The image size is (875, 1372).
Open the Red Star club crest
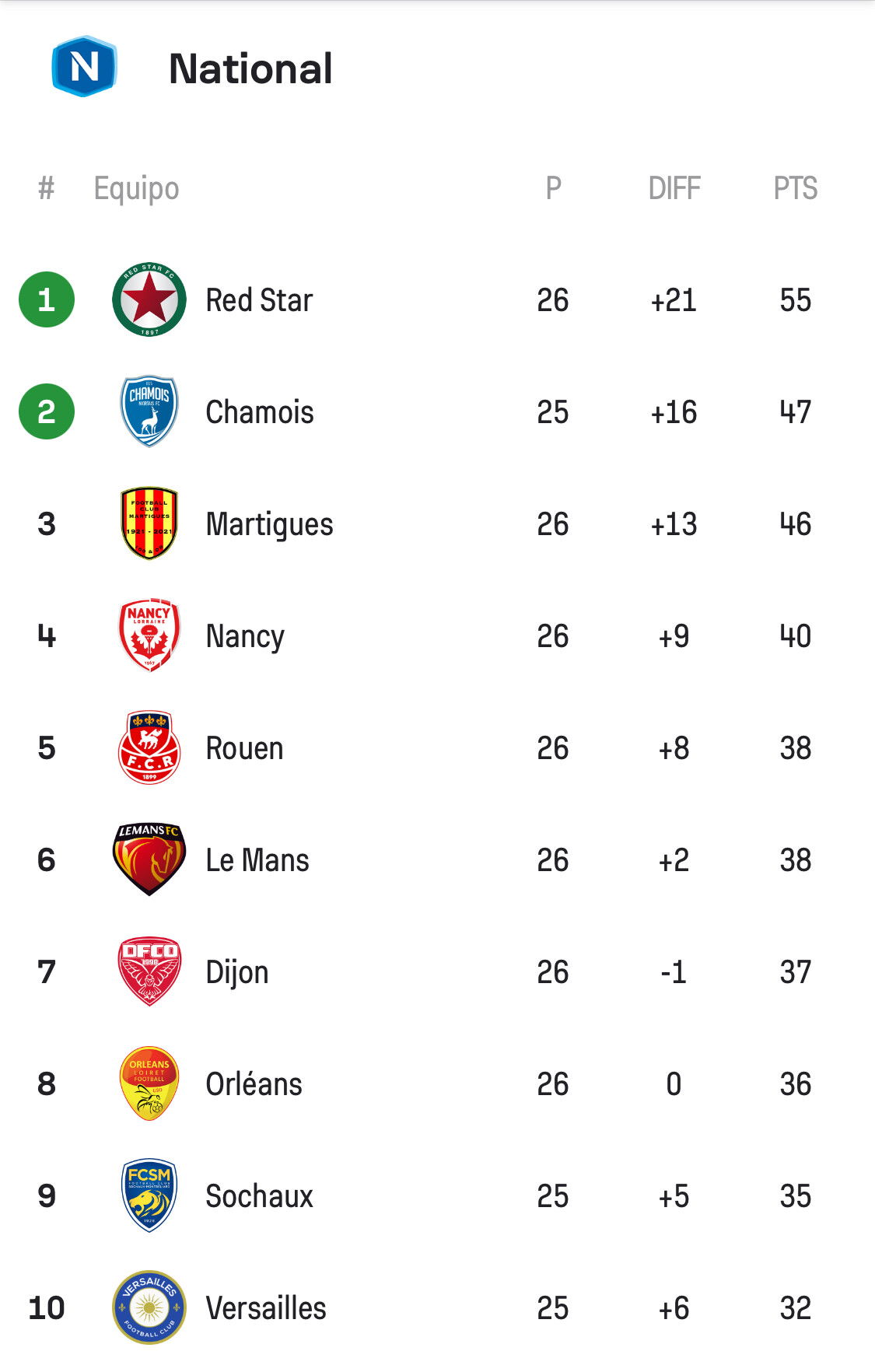149,299
